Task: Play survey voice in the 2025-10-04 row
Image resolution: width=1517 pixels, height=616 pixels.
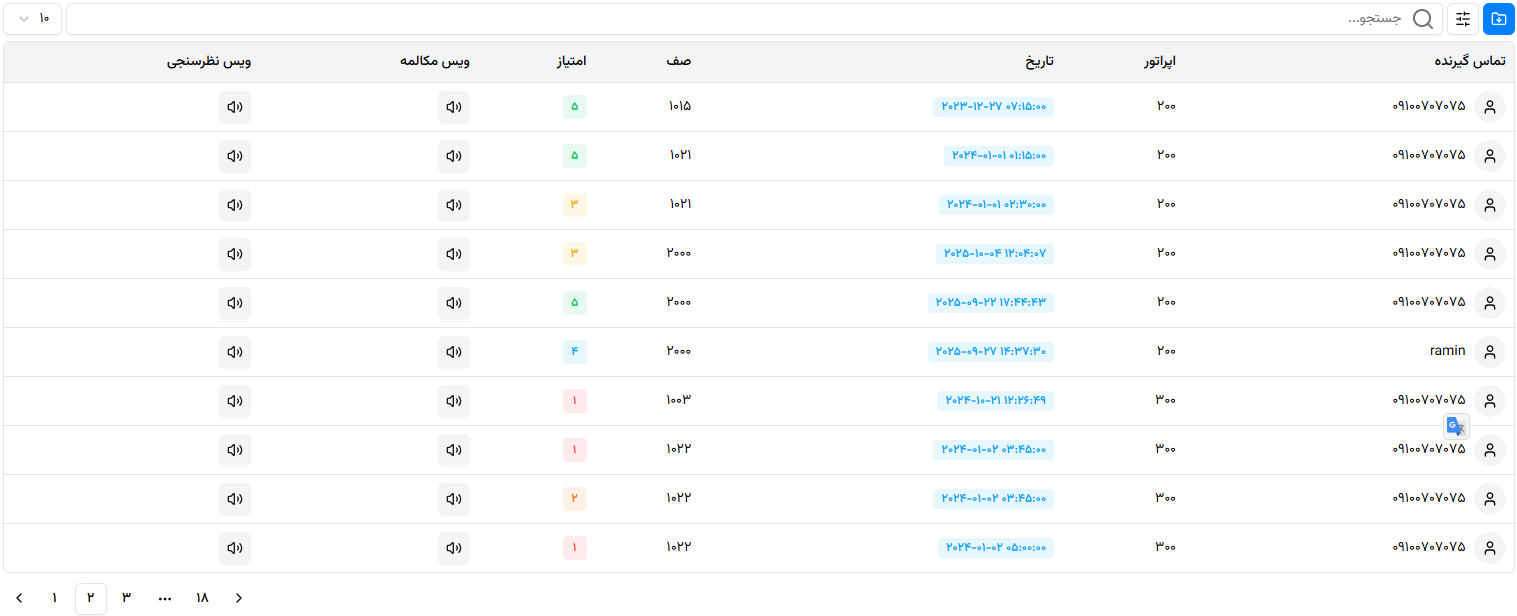Action: [235, 254]
